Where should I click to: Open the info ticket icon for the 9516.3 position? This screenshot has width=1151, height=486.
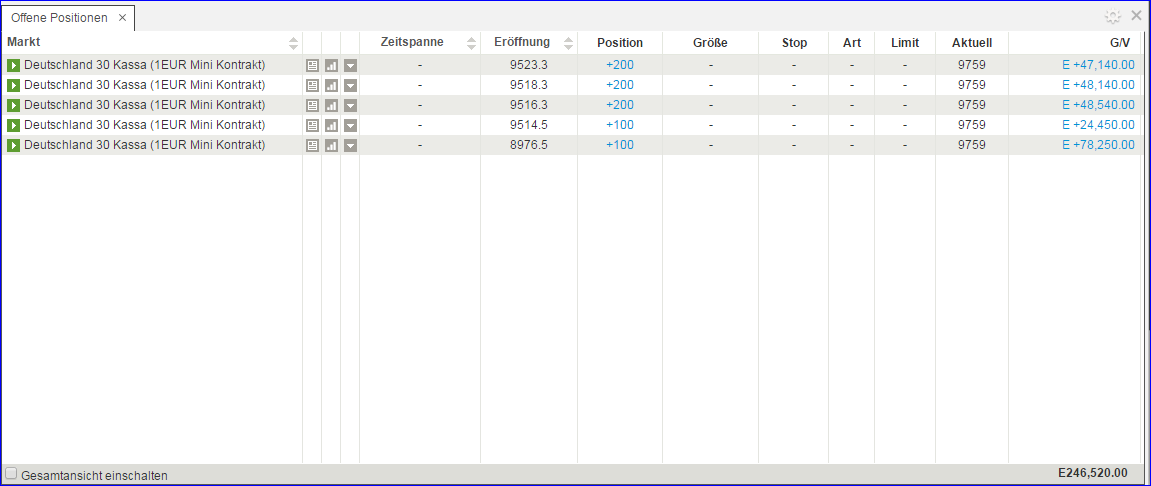click(313, 106)
